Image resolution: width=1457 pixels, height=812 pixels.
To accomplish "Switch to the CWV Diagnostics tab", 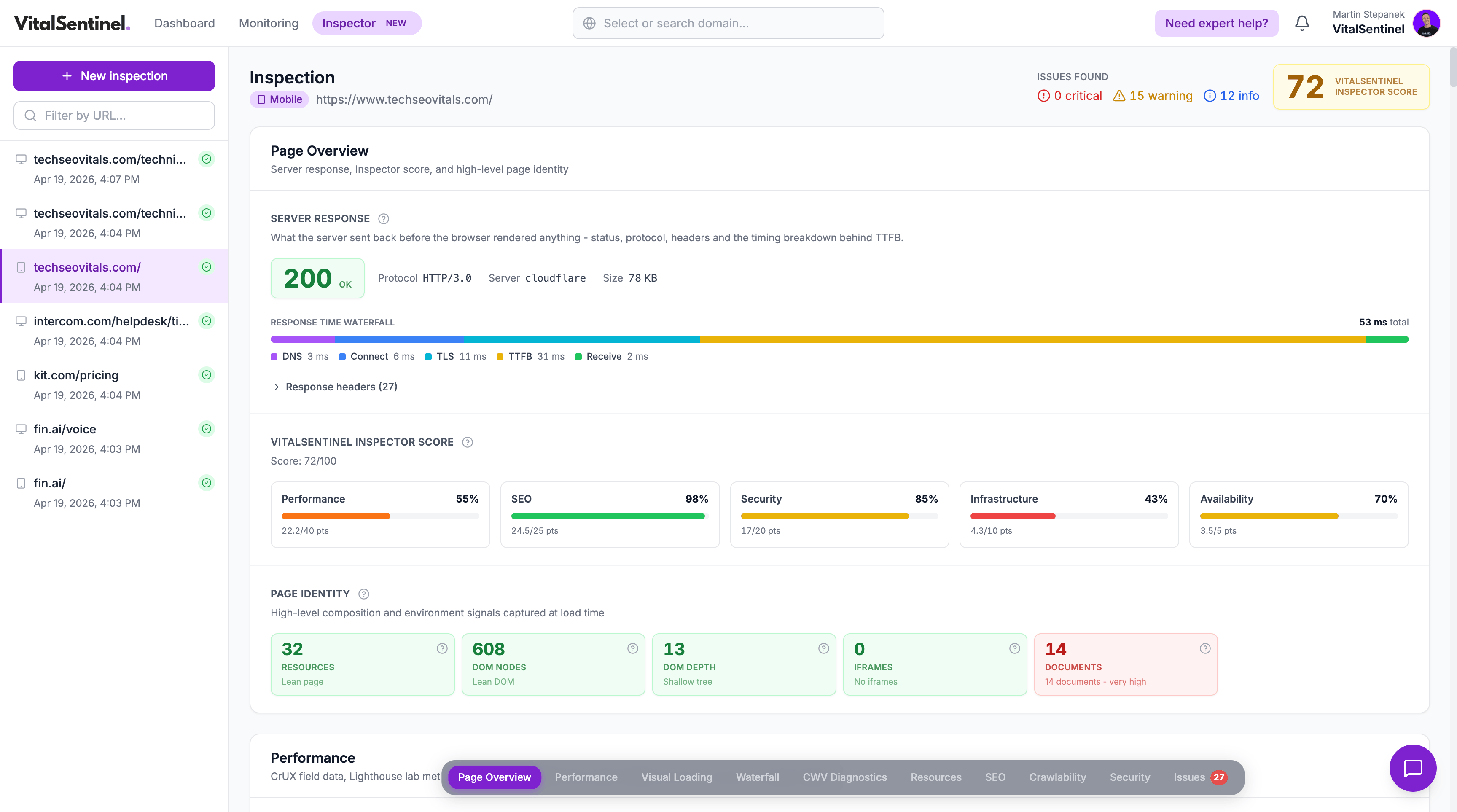I will (844, 777).
